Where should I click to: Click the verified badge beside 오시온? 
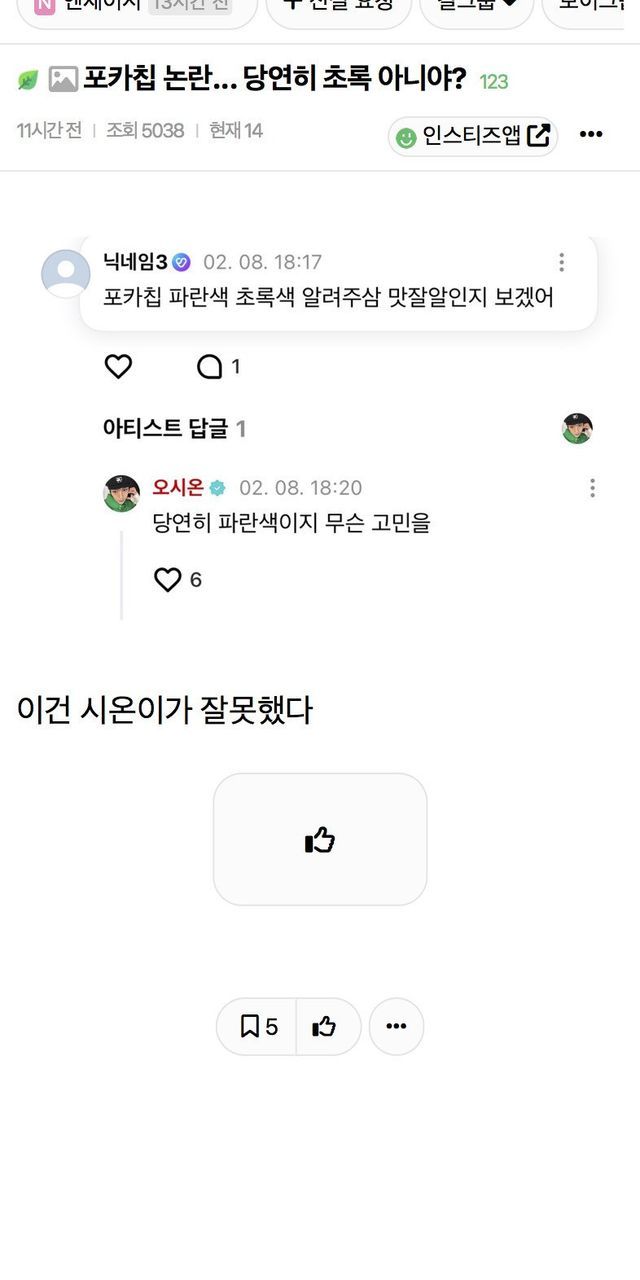pos(217,488)
